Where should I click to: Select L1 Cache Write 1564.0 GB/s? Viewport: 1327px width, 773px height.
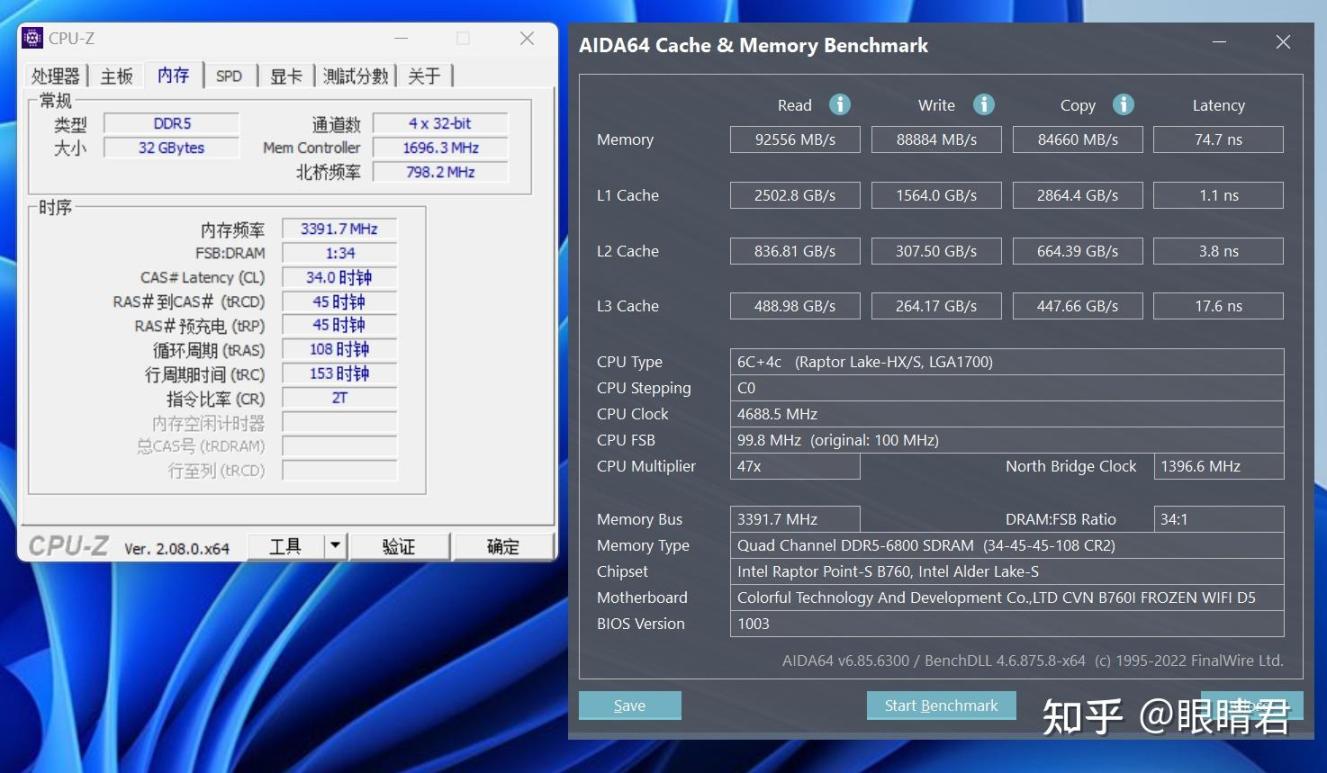(936, 196)
